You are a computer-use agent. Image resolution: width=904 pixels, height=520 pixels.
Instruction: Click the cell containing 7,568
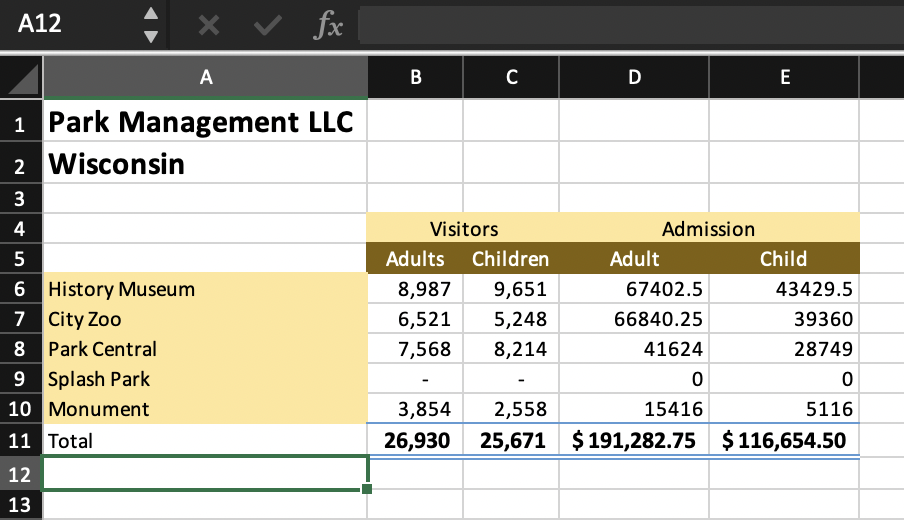(415, 349)
